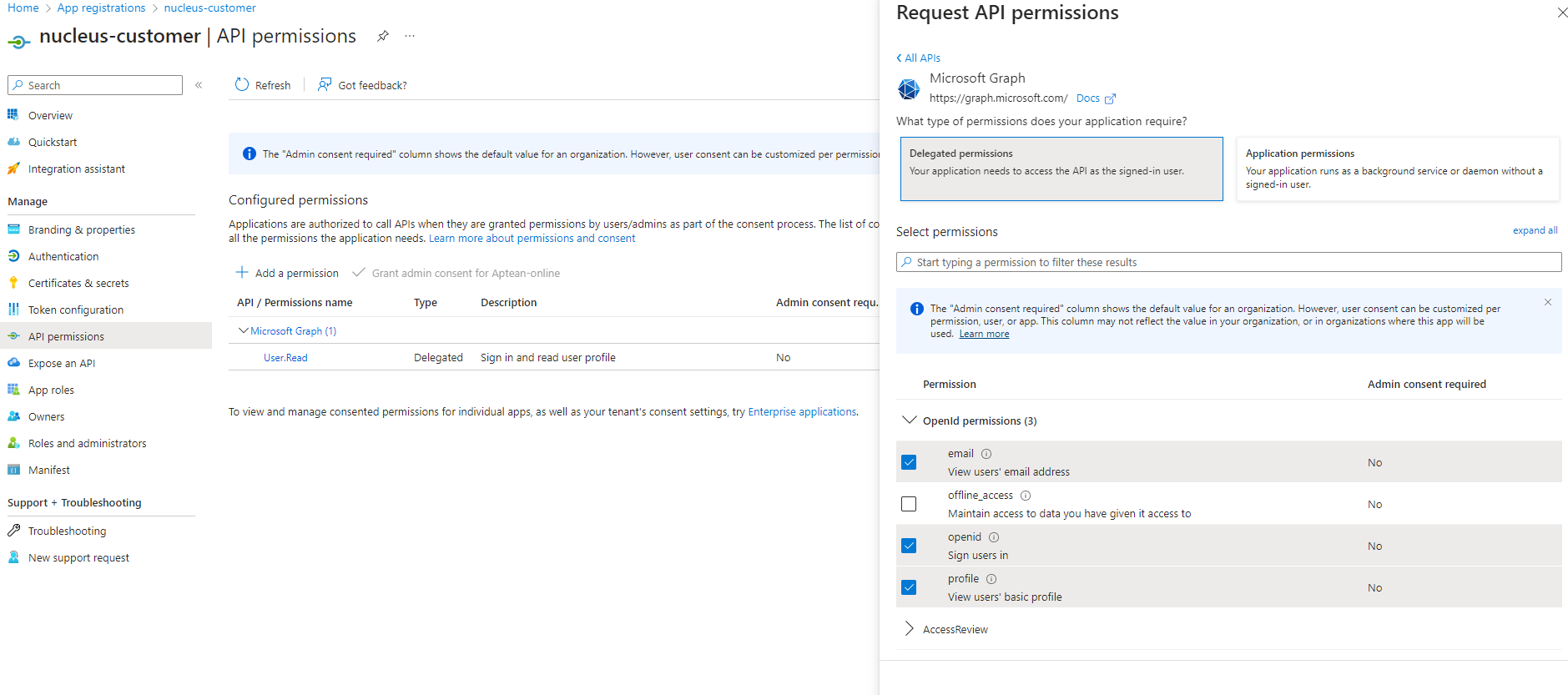Image resolution: width=1568 pixels, height=695 pixels.
Task: Click the Owners people icon
Action: click(x=13, y=416)
